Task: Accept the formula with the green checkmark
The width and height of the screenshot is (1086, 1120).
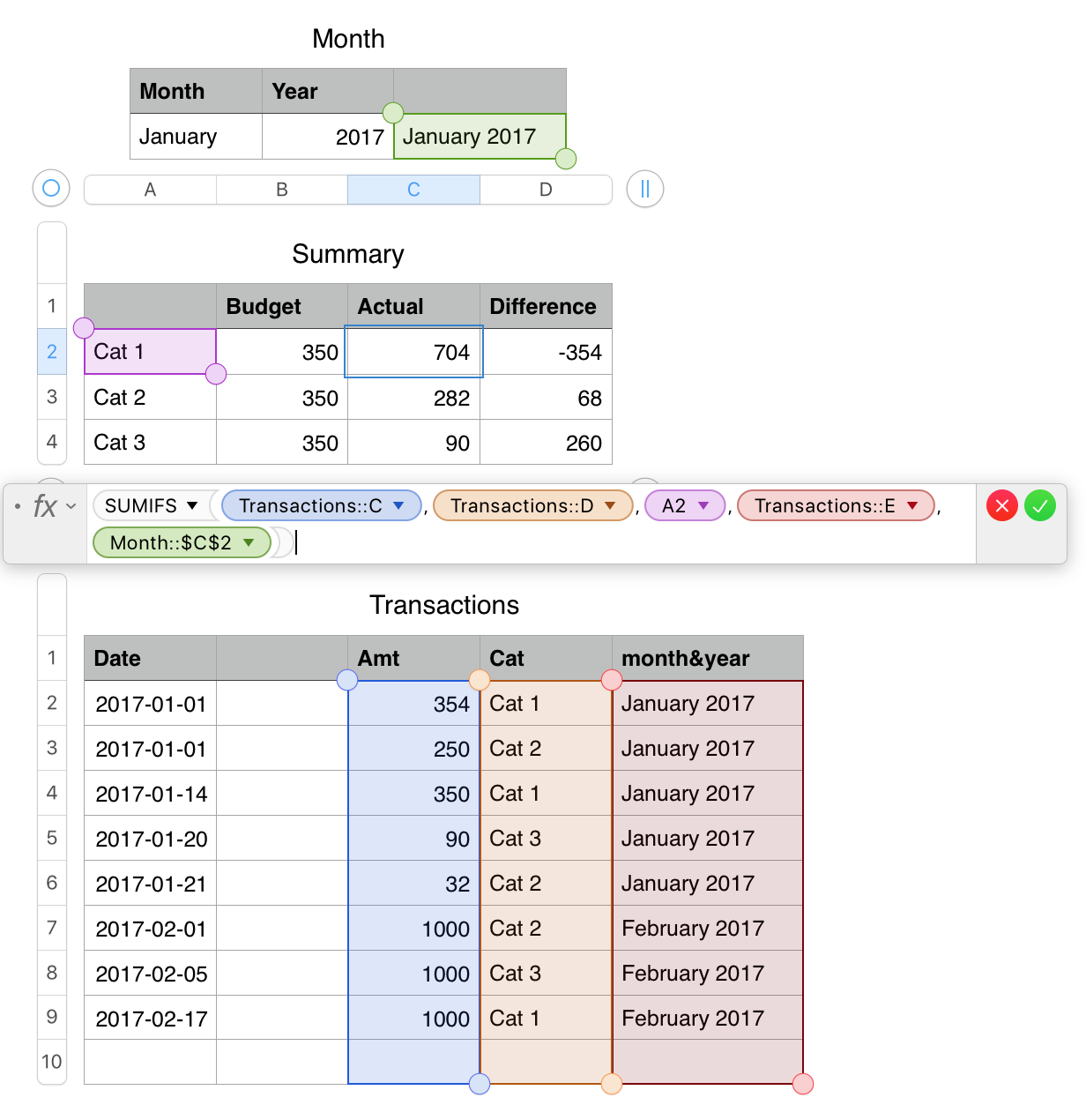Action: pyautogui.click(x=1040, y=505)
